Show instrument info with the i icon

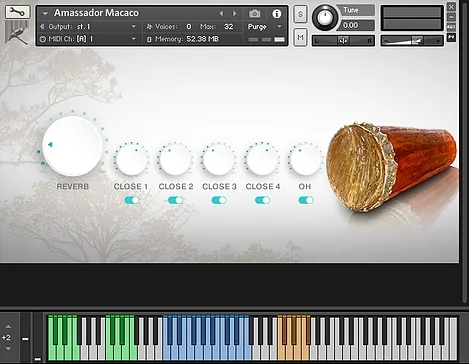[277, 14]
